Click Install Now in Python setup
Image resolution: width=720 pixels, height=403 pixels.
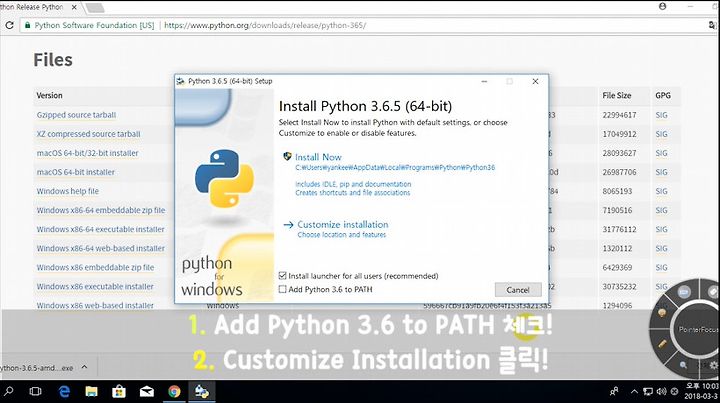pos(318,157)
